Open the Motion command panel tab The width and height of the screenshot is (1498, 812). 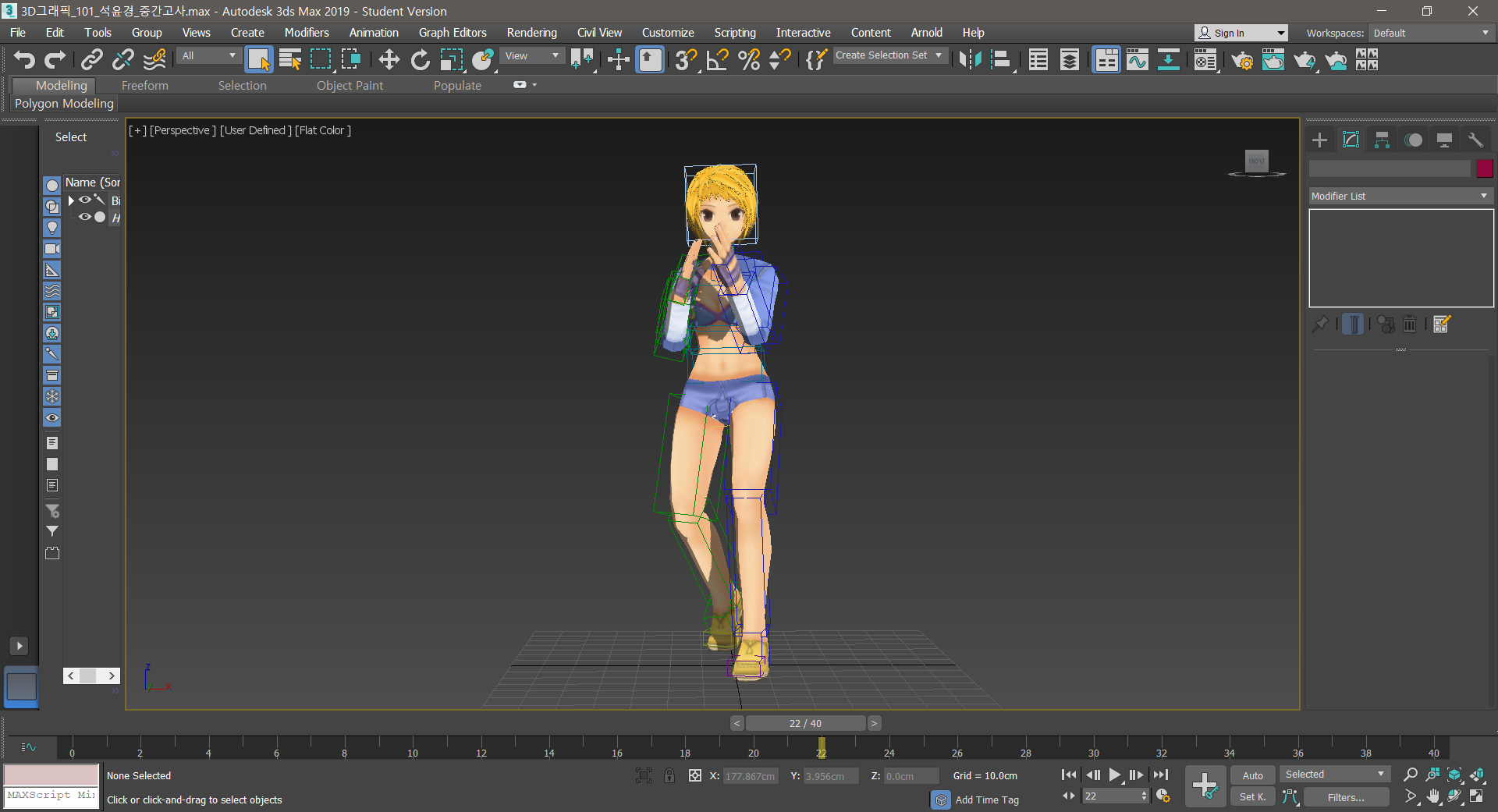pos(1413,140)
